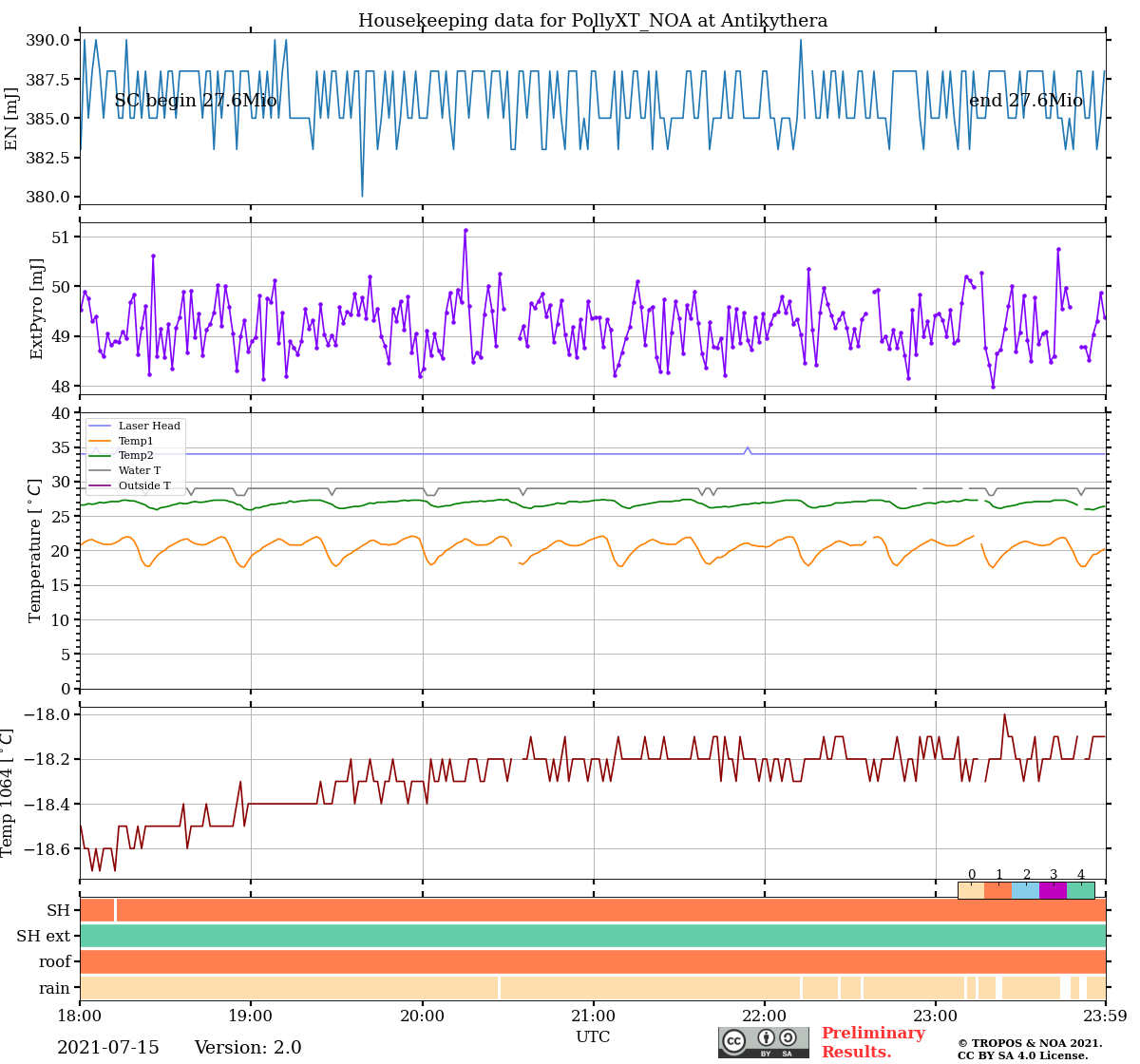Click the CC logo in the license badge

coord(734,1040)
